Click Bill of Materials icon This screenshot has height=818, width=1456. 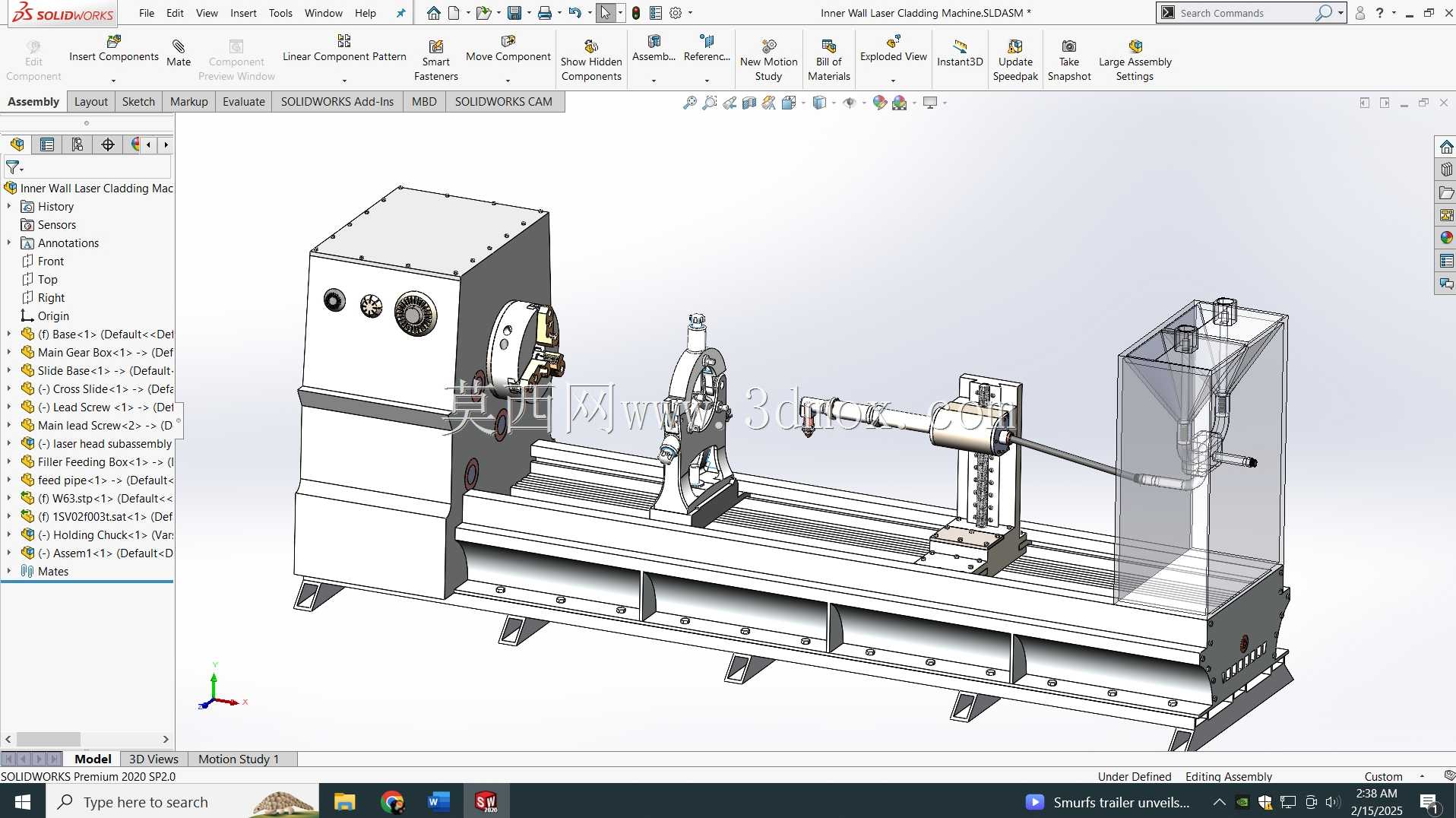click(828, 61)
